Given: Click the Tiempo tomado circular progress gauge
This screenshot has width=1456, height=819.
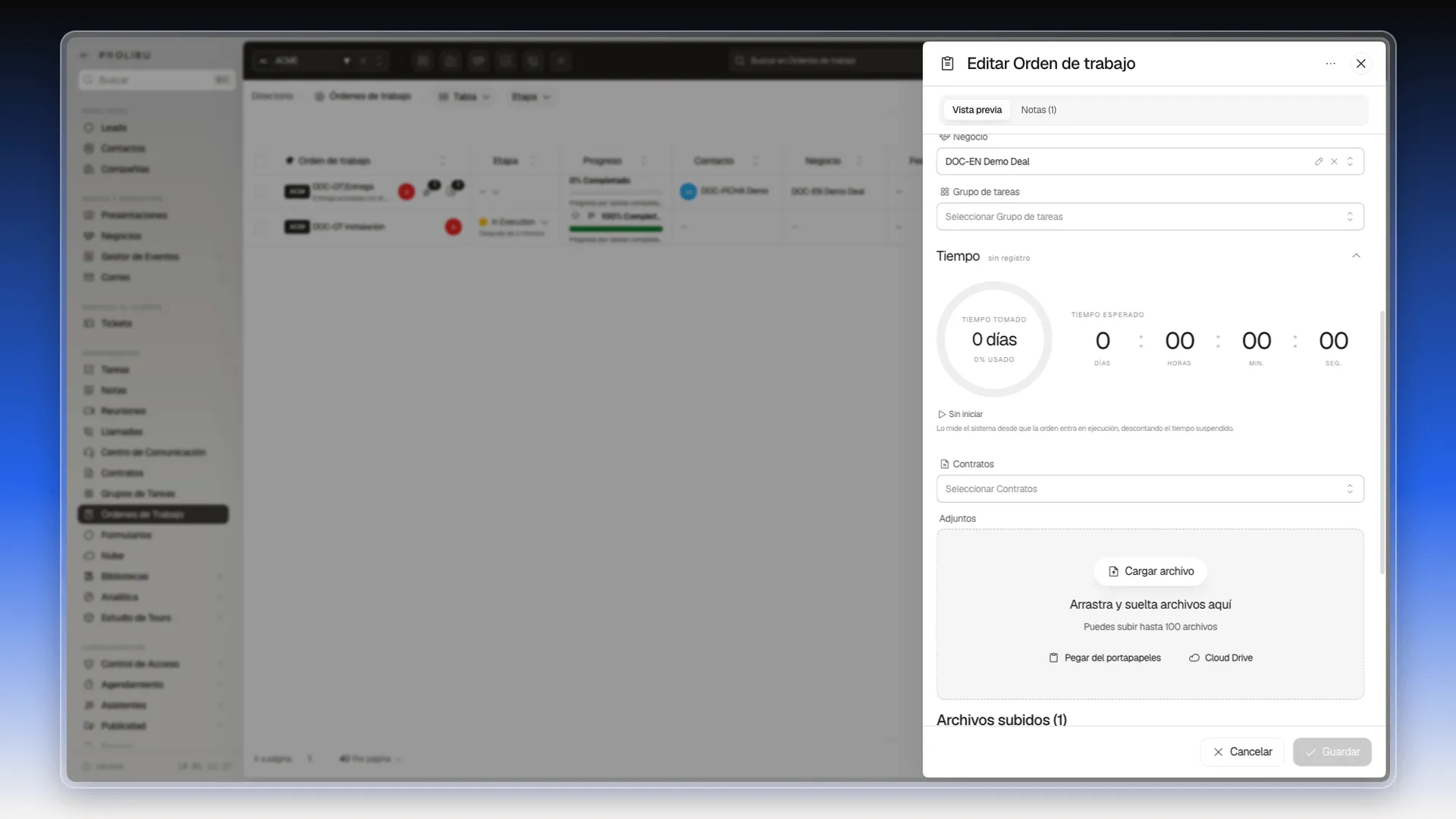Looking at the screenshot, I should tap(994, 339).
